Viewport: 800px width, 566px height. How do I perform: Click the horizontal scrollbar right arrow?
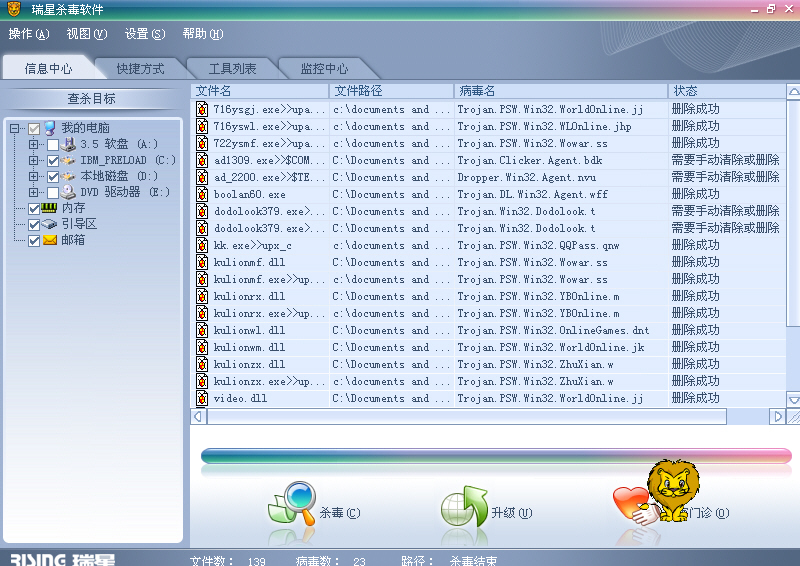pyautogui.click(x=777, y=416)
